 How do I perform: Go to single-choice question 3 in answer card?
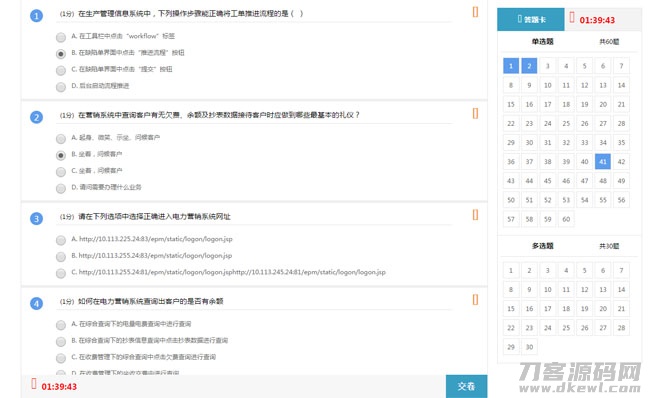[x=548, y=66]
